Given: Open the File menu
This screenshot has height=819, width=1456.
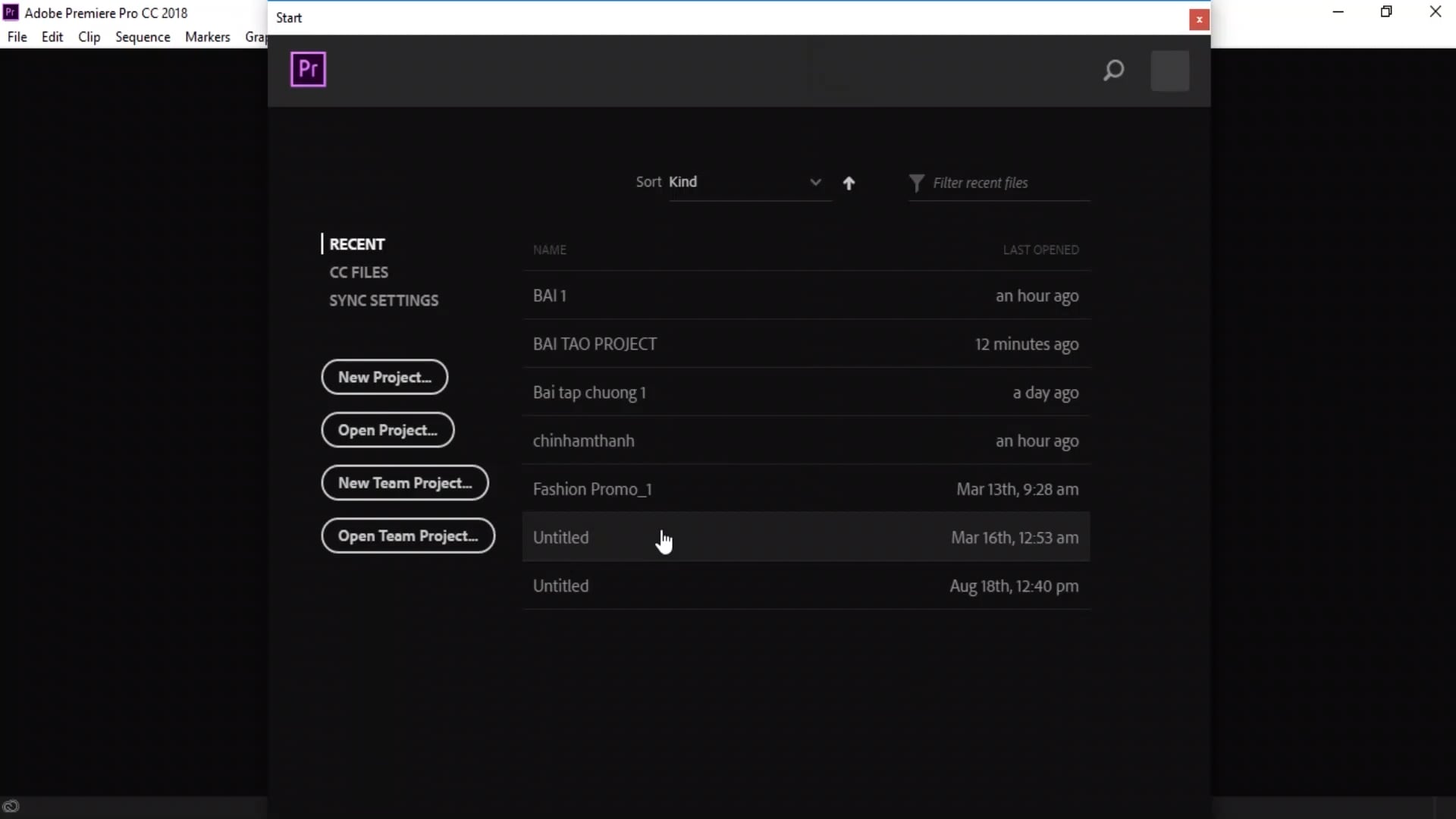Looking at the screenshot, I should tap(17, 36).
